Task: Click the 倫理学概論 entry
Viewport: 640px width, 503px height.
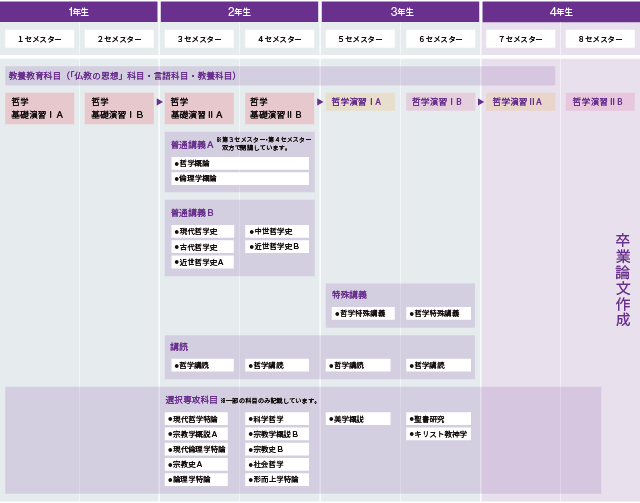Action: [240, 178]
